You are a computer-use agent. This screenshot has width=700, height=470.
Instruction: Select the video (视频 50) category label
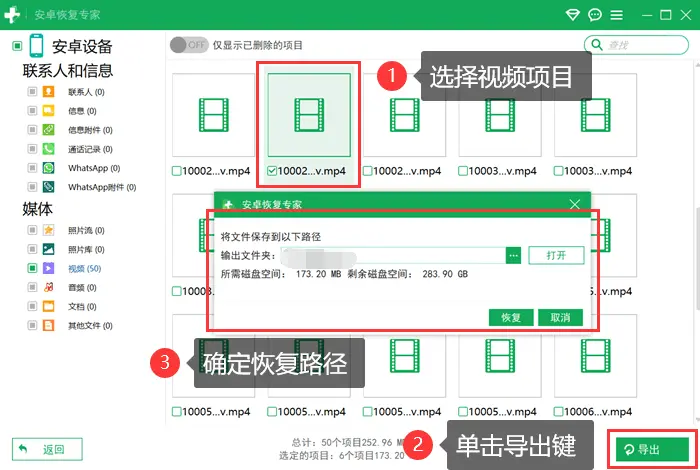click(84, 268)
